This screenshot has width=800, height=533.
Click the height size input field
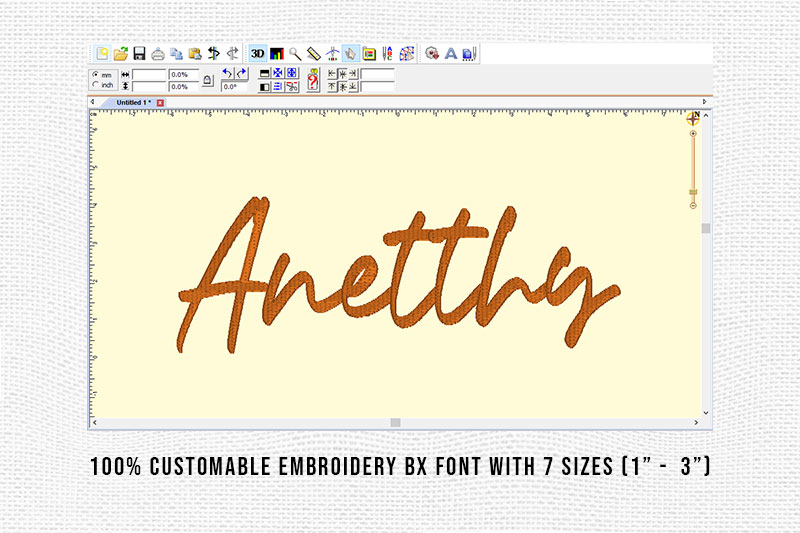coord(149,86)
